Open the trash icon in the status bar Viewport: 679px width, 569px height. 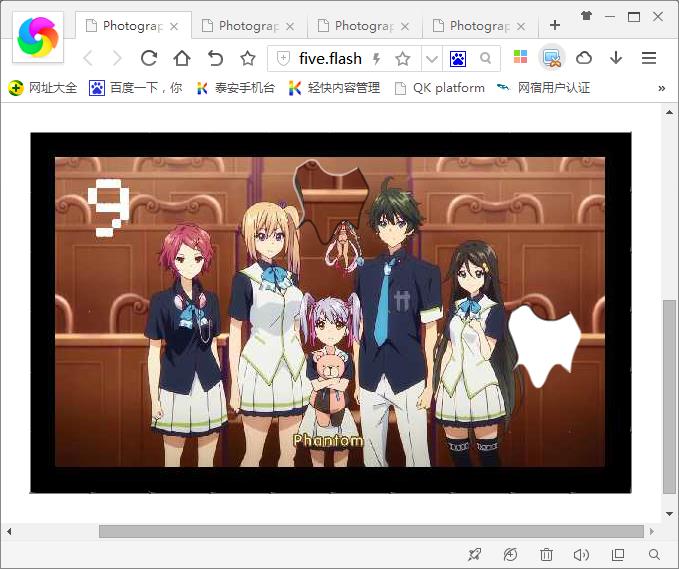click(x=546, y=554)
